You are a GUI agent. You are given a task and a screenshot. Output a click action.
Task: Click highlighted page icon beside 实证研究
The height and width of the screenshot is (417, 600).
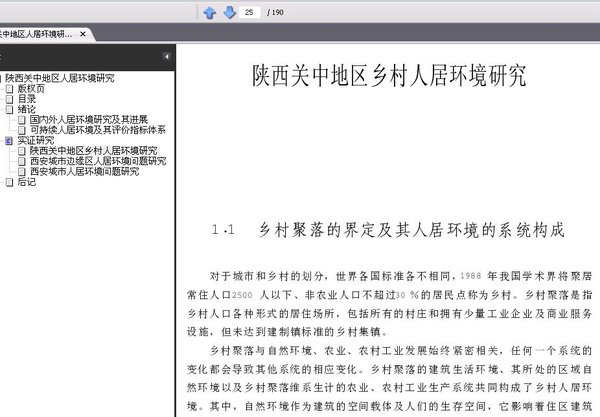[x=9, y=141]
